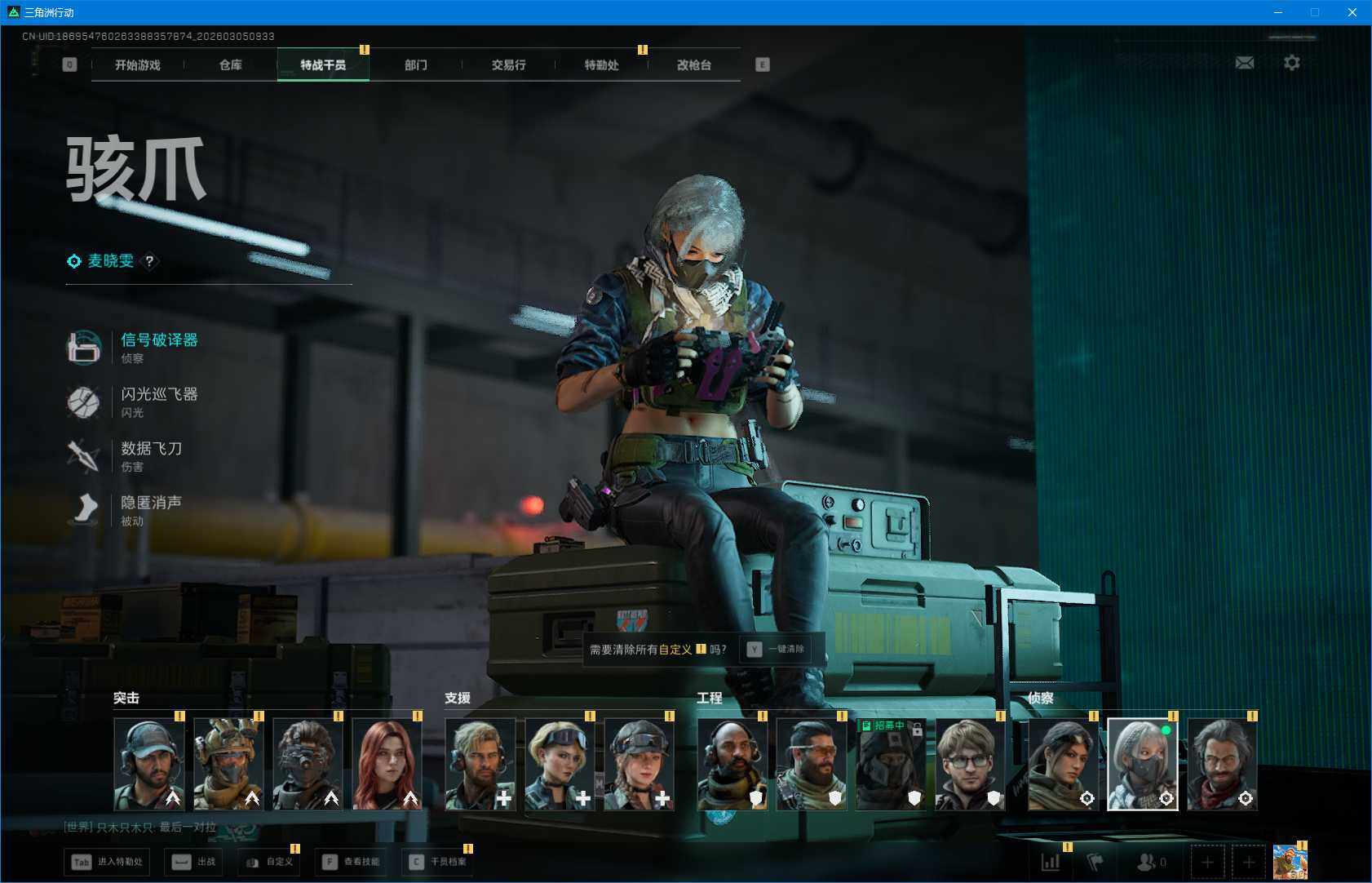Select the tan-helmeted masked assault operator
This screenshot has width=1372, height=883.
pyautogui.click(x=228, y=764)
